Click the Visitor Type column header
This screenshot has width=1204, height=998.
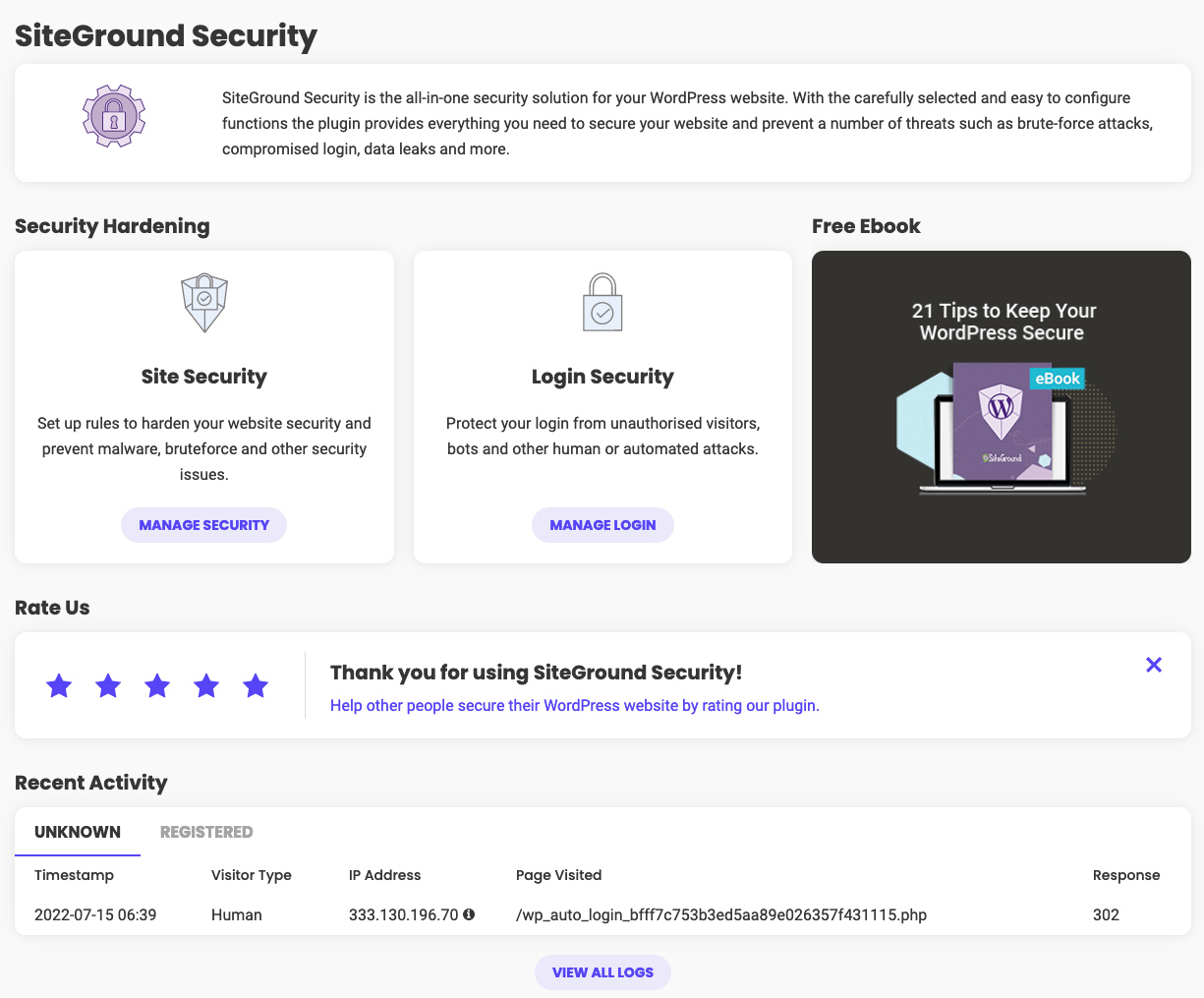click(x=252, y=875)
